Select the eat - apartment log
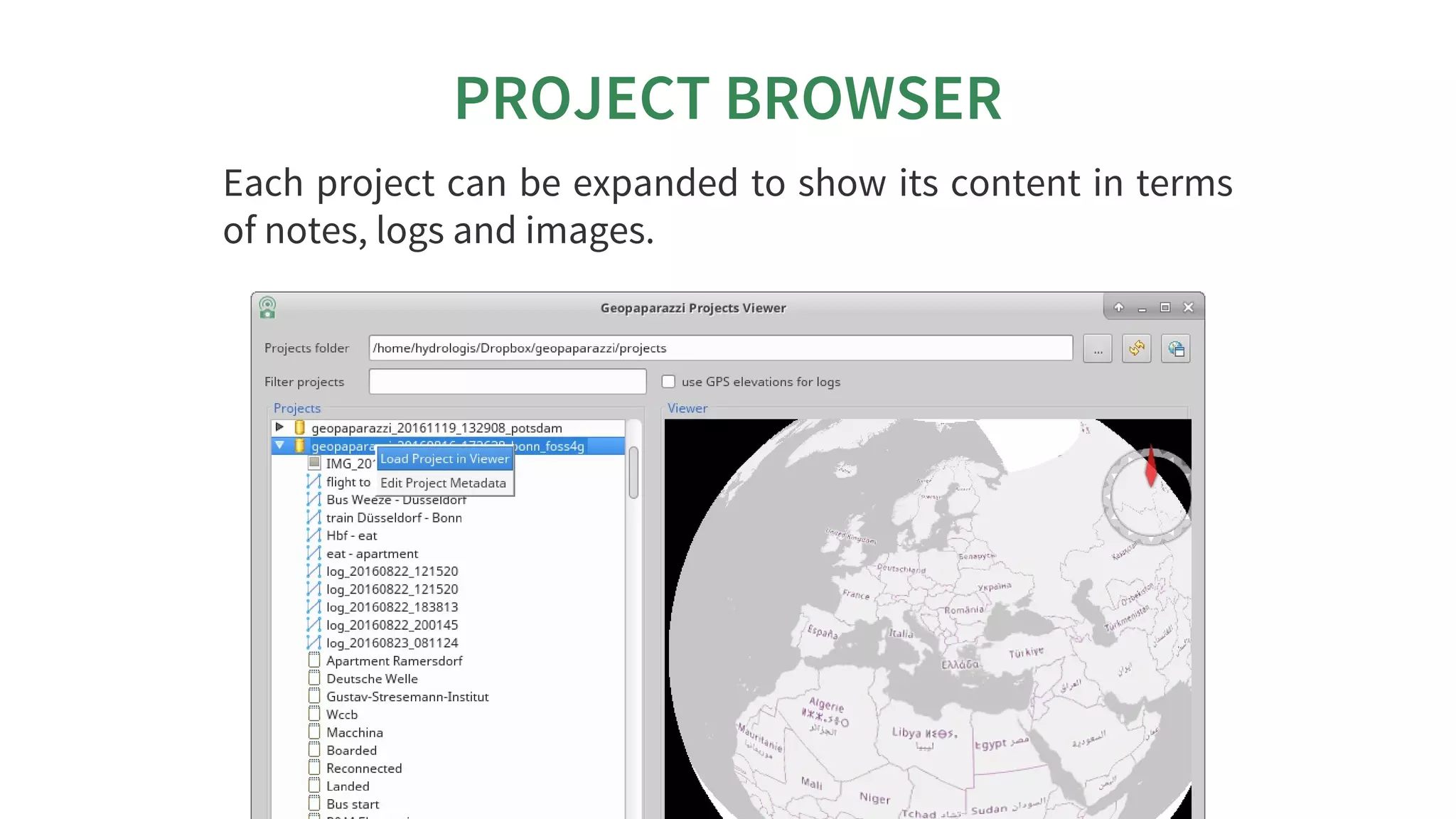This screenshot has height=819, width=1456. tap(372, 554)
